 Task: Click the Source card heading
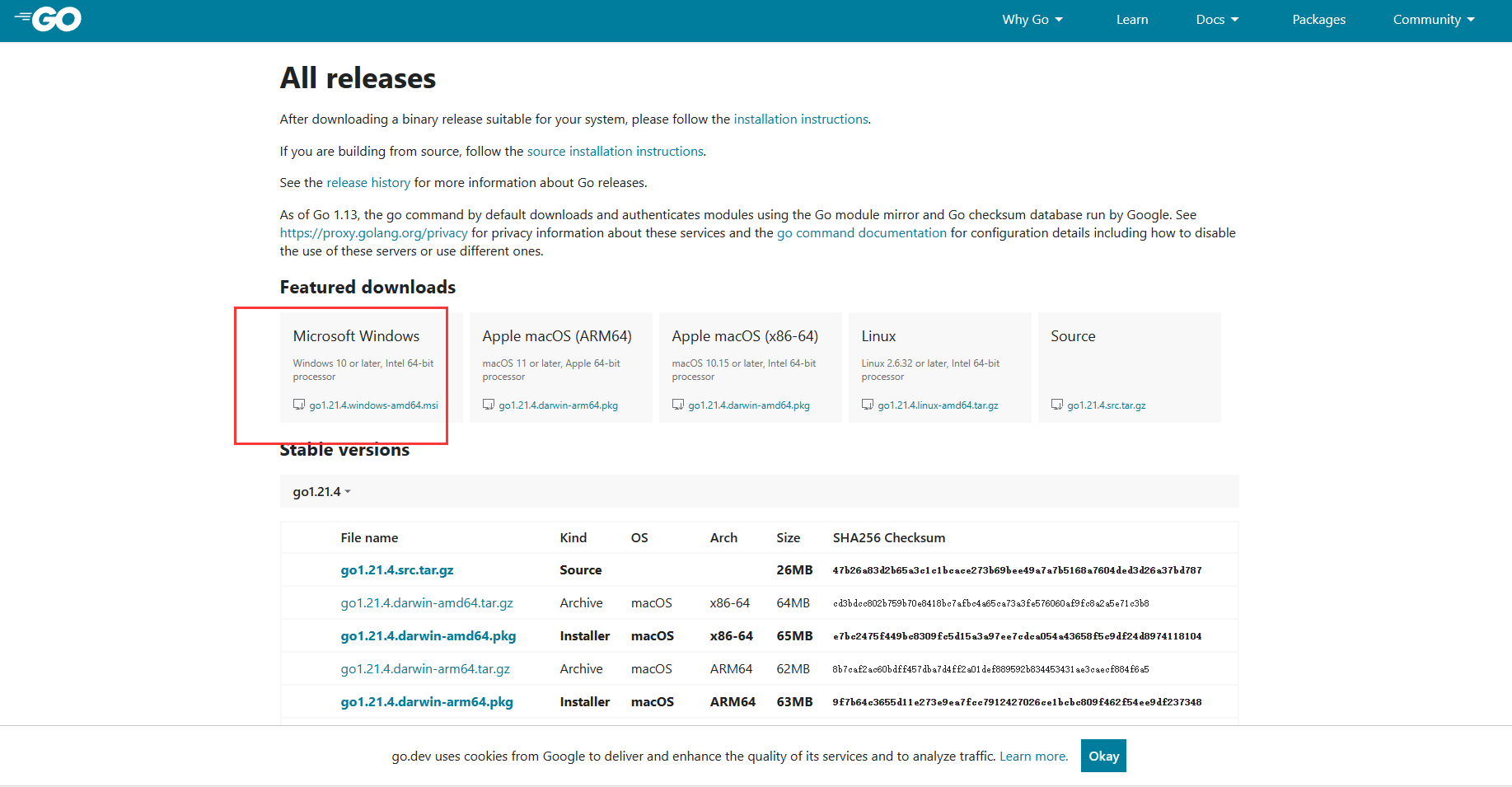[x=1073, y=336]
